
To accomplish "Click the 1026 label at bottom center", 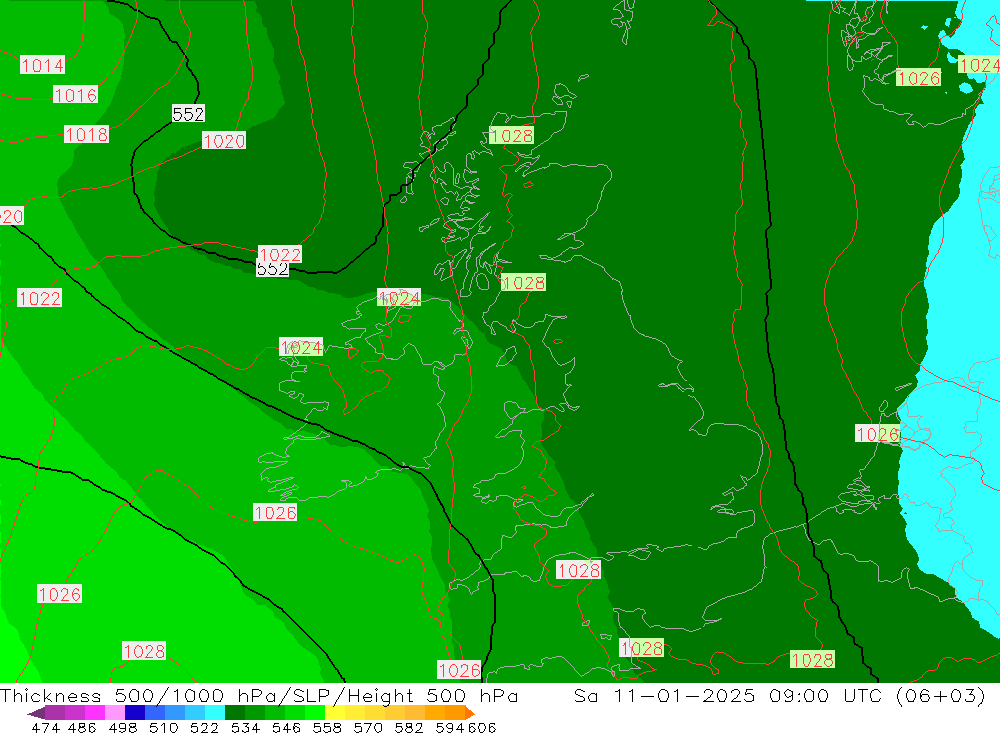I will (459, 670).
